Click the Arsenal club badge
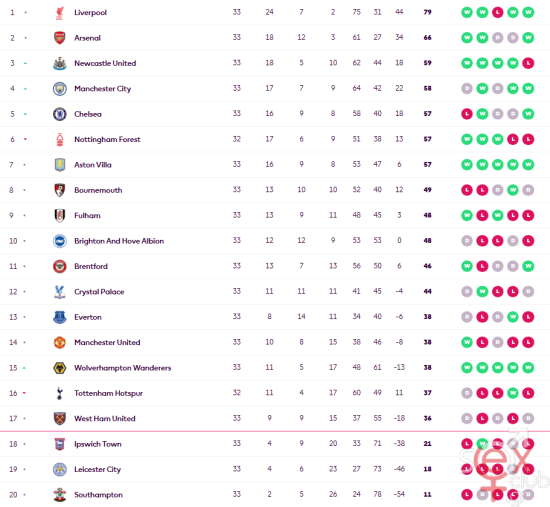The width and height of the screenshot is (550, 507). 60,38
